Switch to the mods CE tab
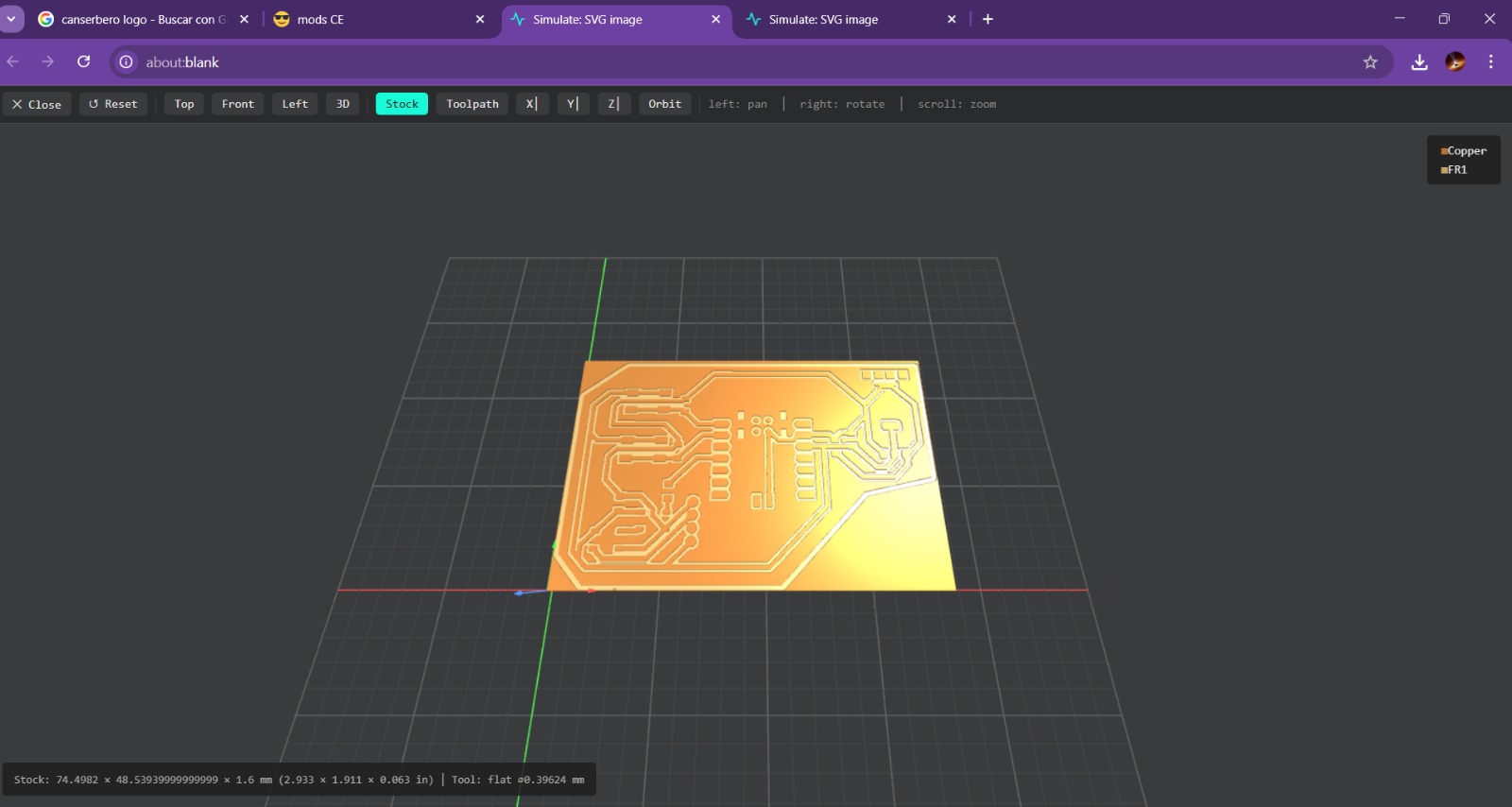 (x=320, y=19)
